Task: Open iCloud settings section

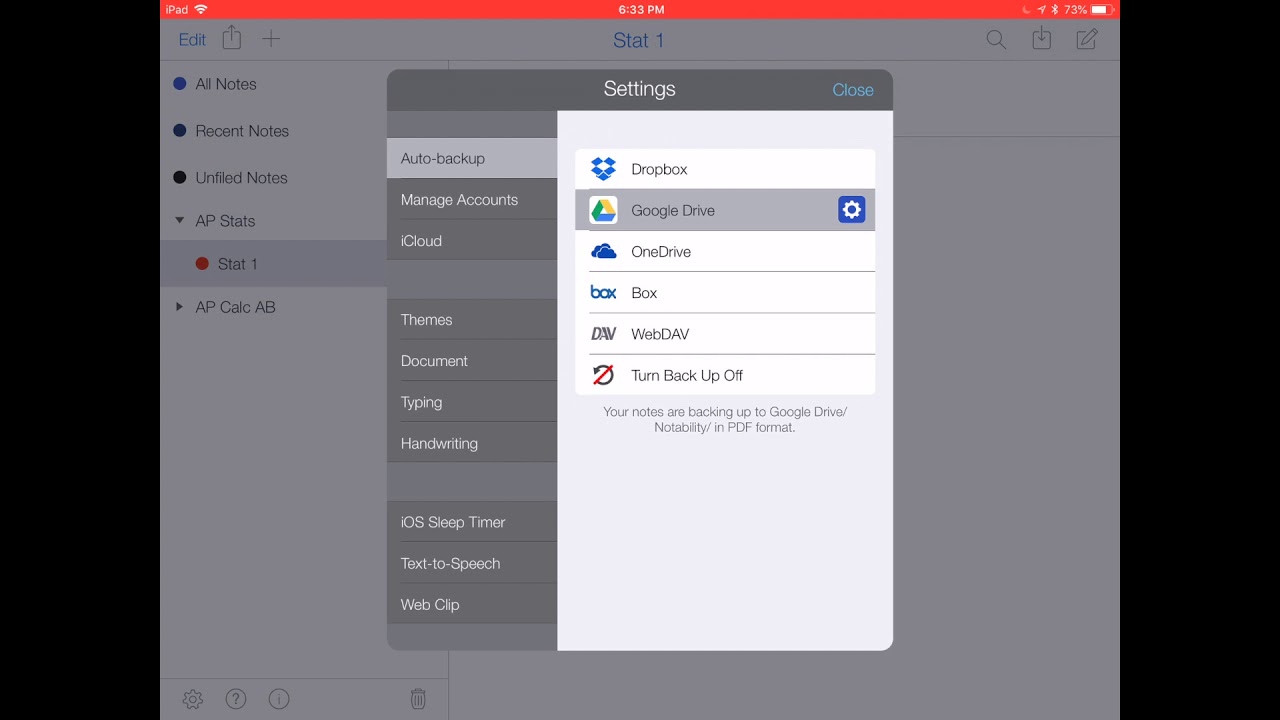Action: (472, 241)
